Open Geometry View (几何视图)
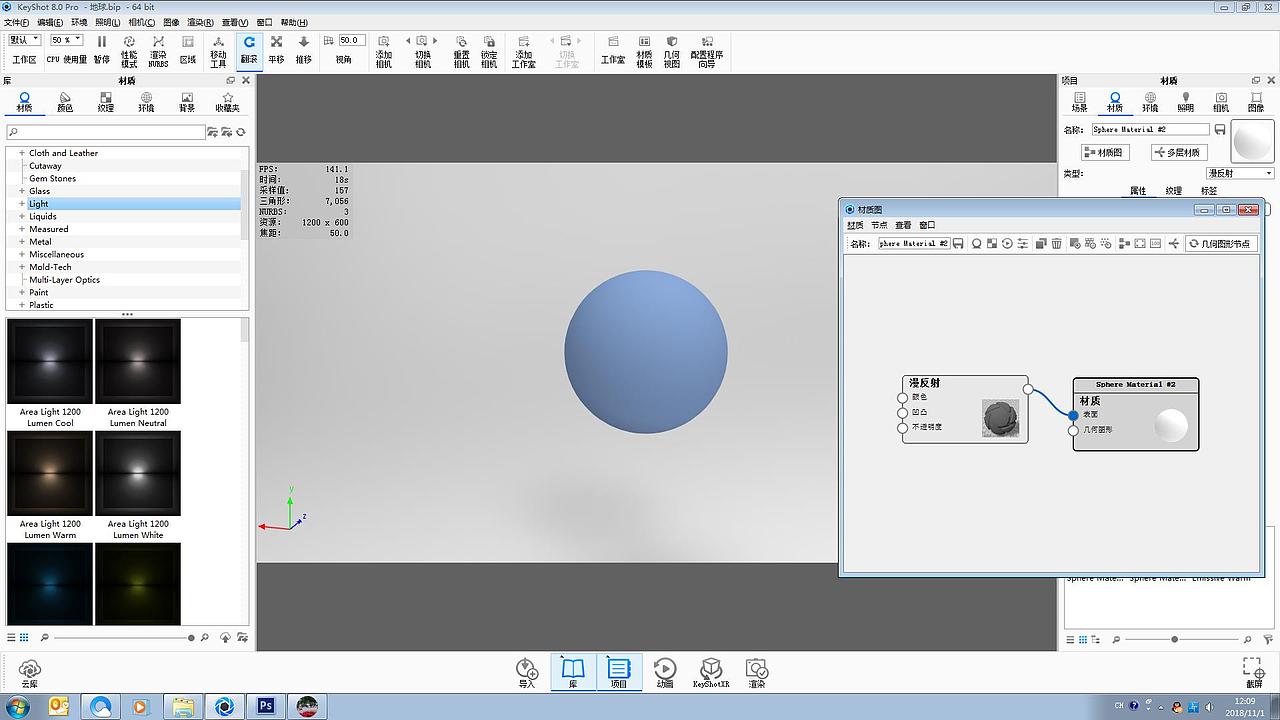 coord(672,51)
